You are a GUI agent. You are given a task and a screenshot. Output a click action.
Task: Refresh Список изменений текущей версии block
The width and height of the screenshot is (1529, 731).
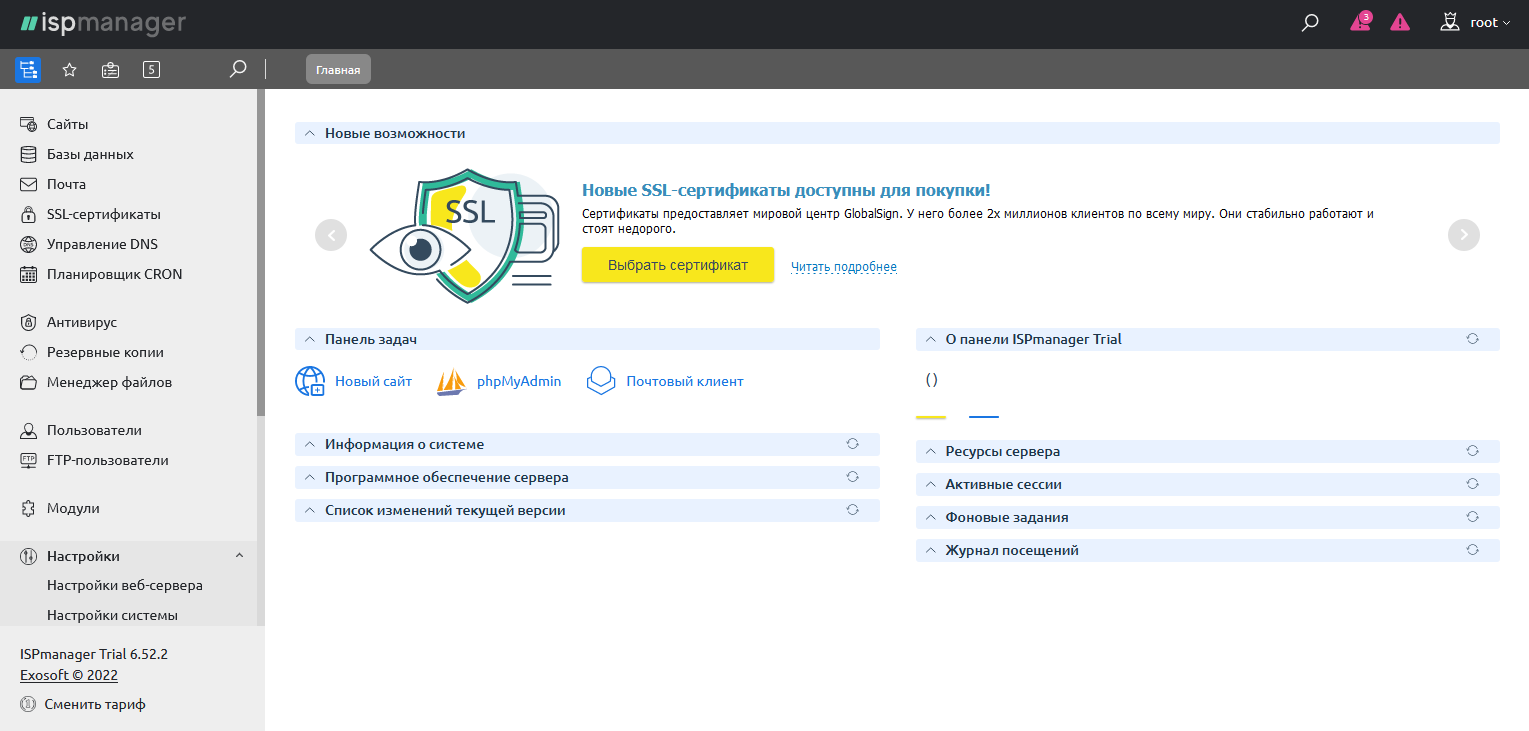[x=853, y=510]
